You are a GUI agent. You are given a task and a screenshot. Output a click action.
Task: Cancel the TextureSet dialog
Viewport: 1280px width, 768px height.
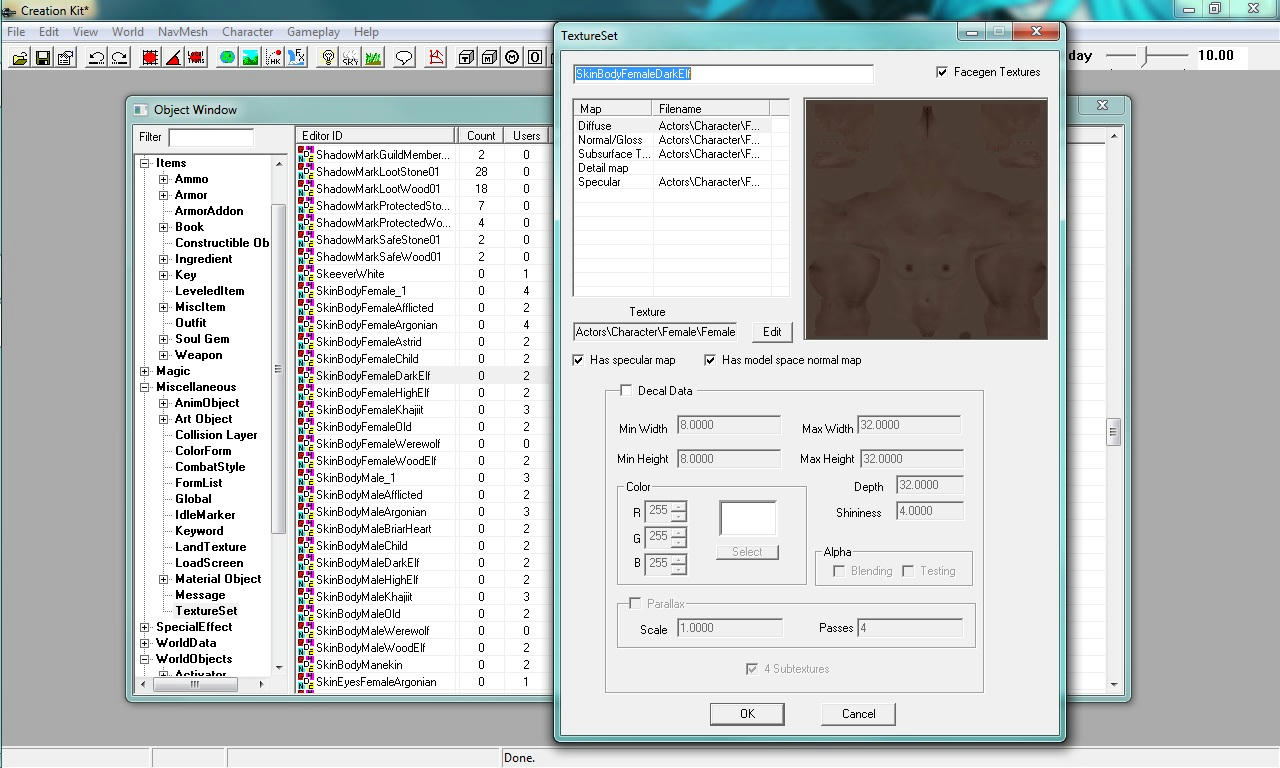858,714
